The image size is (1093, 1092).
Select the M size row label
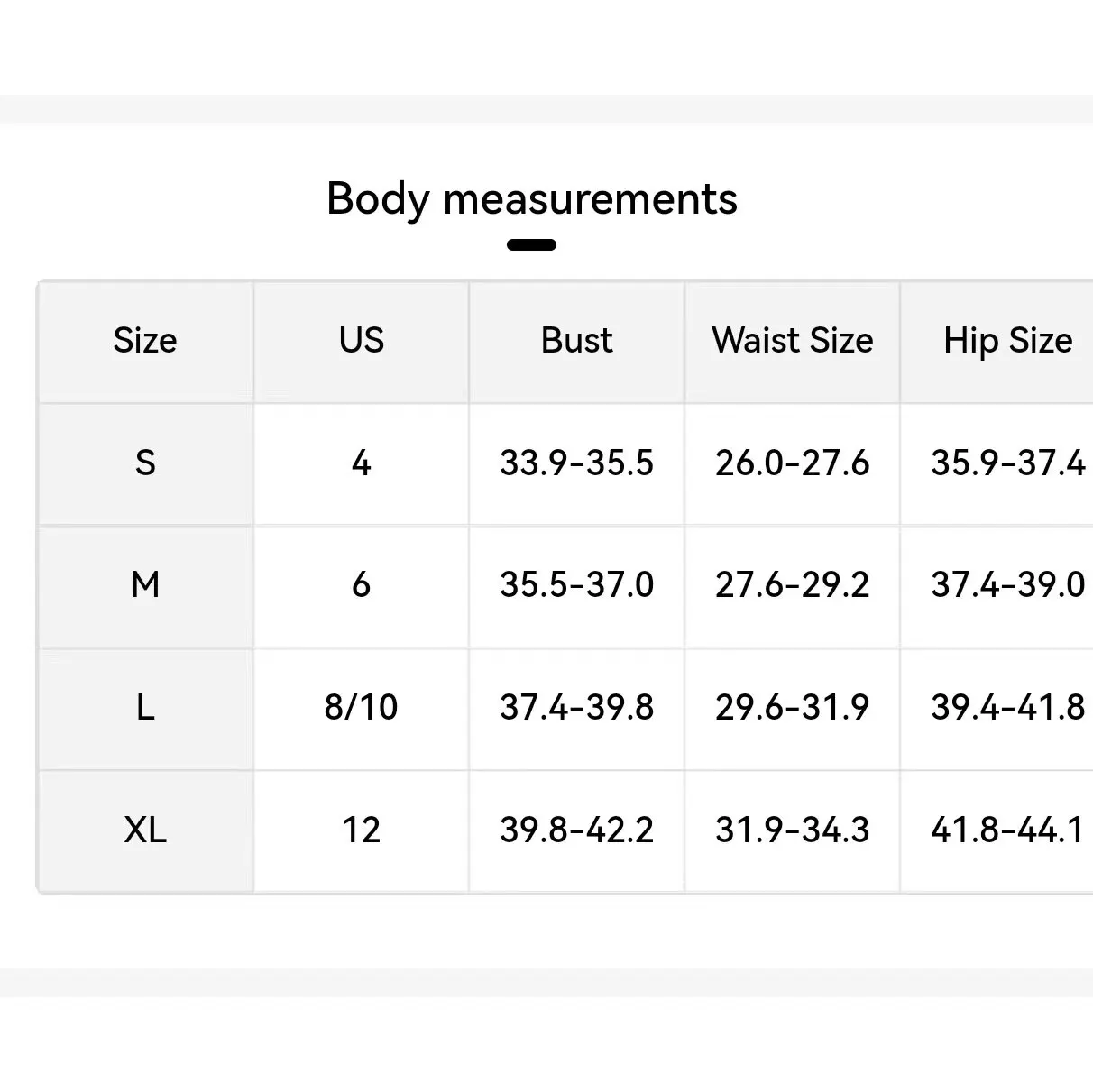coord(145,585)
